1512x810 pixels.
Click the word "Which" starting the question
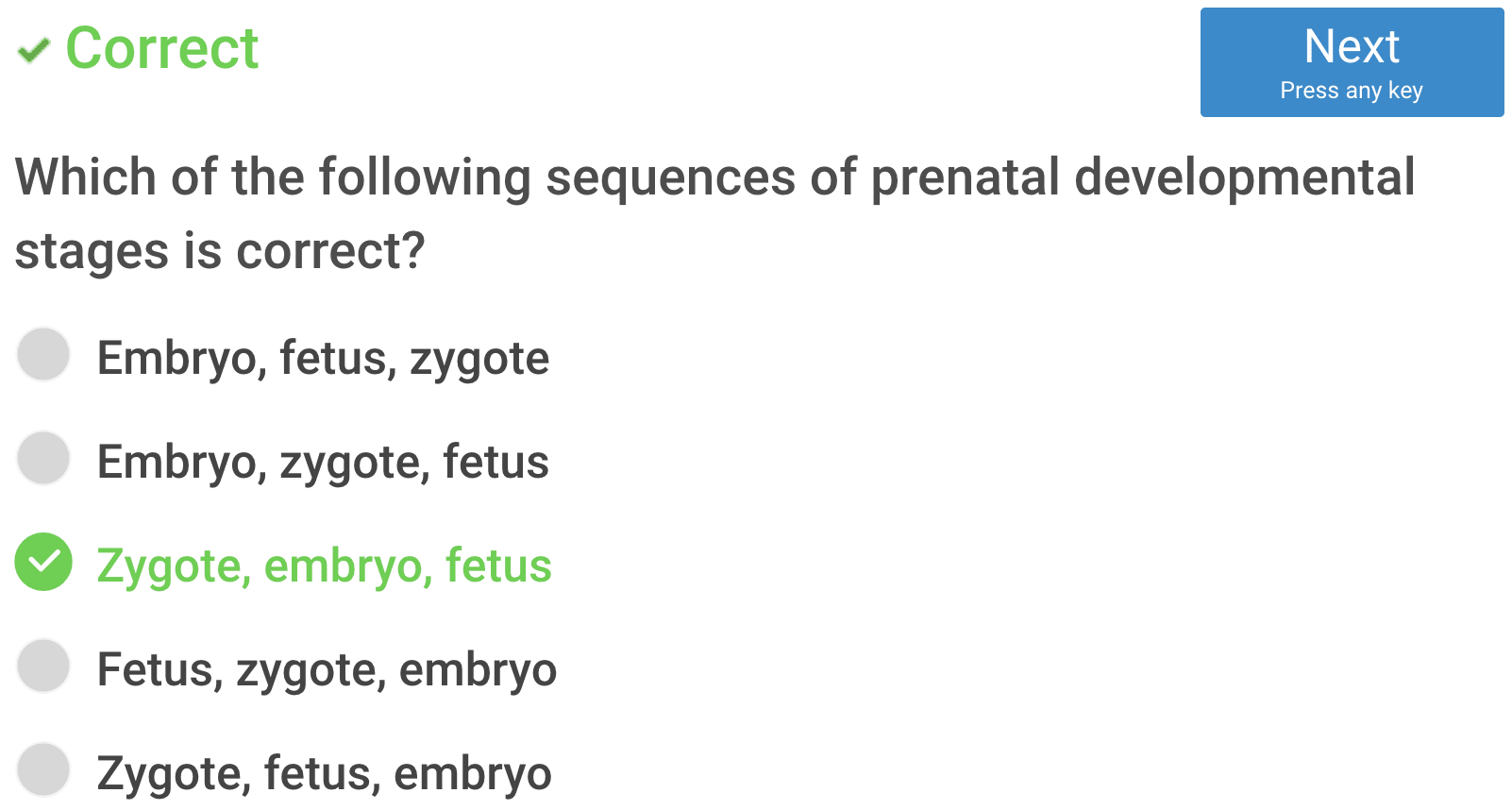[x=85, y=177]
